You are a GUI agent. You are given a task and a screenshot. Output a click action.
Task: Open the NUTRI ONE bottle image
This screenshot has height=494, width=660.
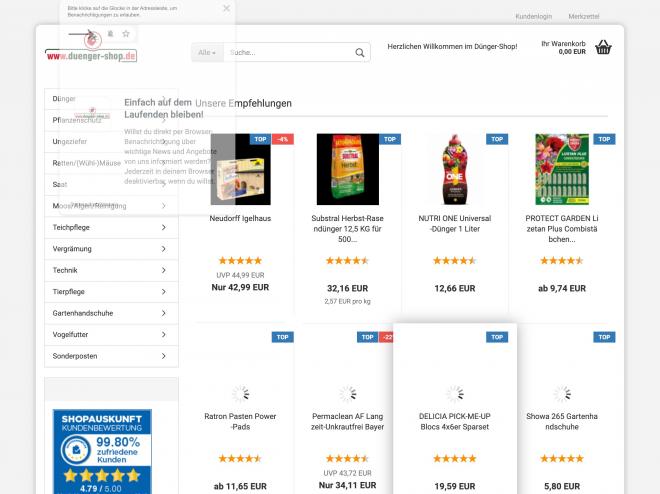pos(455,169)
